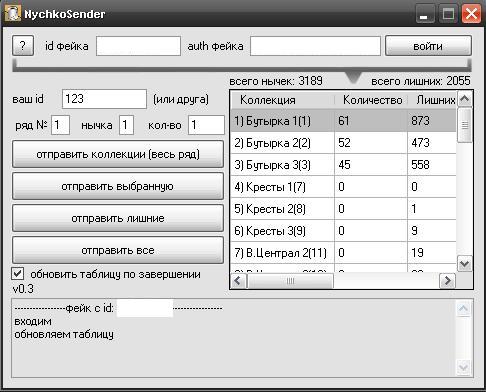Click extras cell 9 for Кресты 3
486x392 pixels.
coord(432,231)
